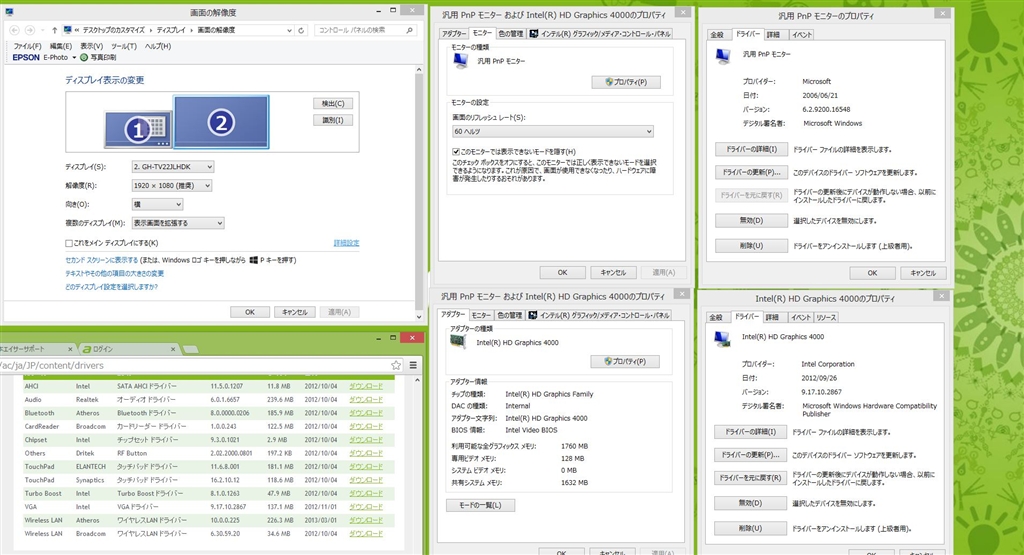
Task: Select monitor 2 thumbnail
Action: 221,121
